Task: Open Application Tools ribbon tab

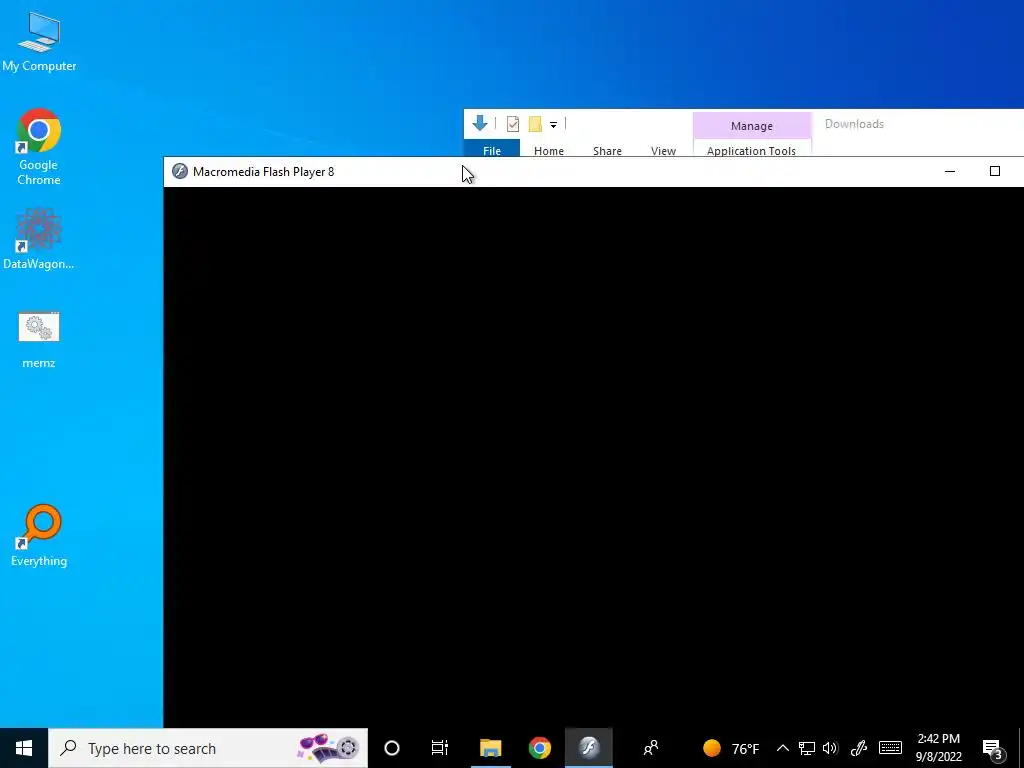Action: coord(751,150)
